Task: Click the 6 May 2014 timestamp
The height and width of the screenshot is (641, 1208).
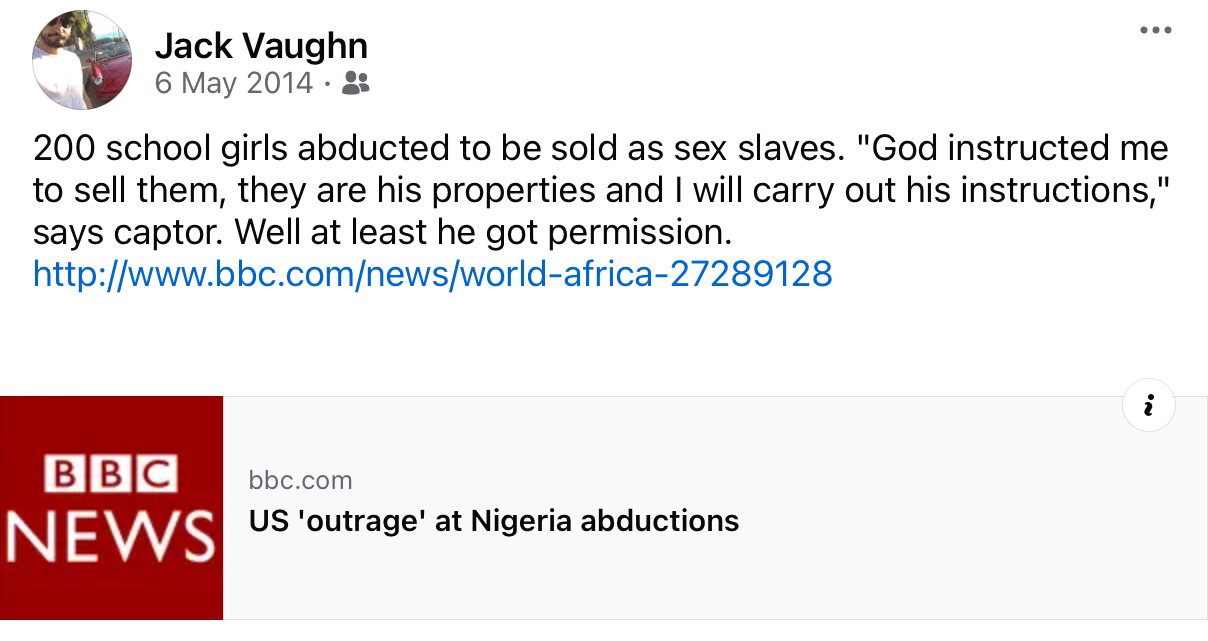Action: 234,83
